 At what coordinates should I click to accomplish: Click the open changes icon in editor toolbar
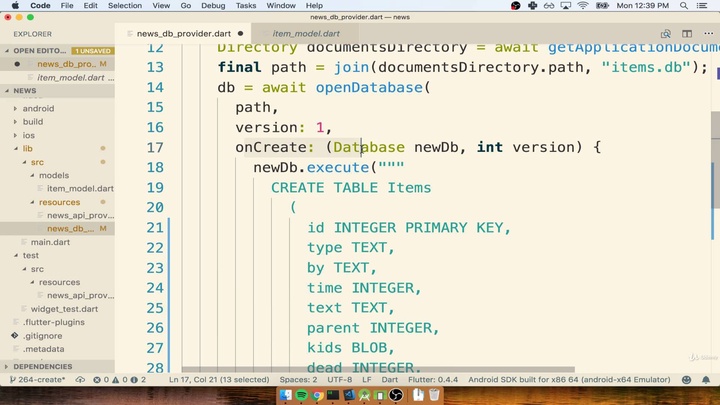(x=666, y=33)
